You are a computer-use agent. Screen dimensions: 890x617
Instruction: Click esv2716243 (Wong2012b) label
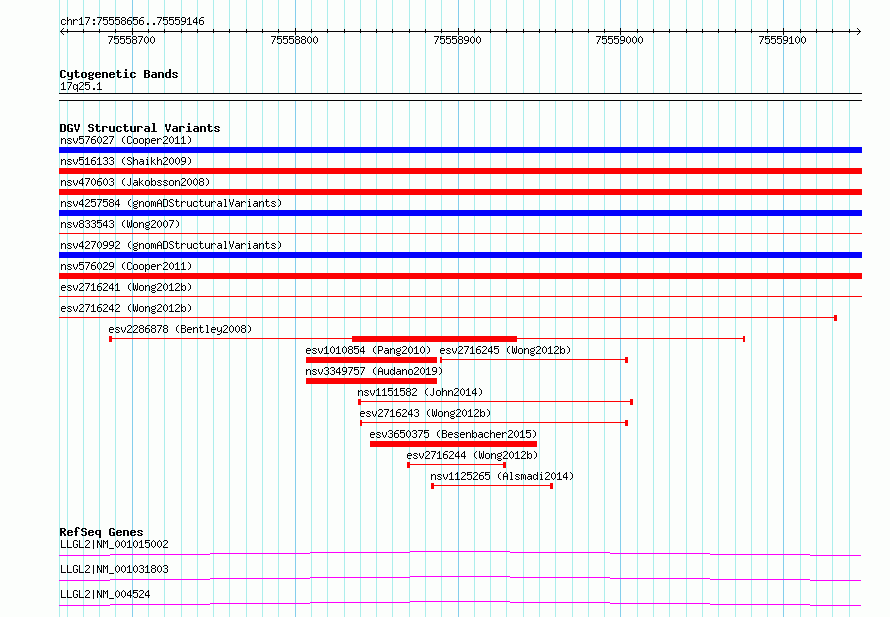[425, 413]
